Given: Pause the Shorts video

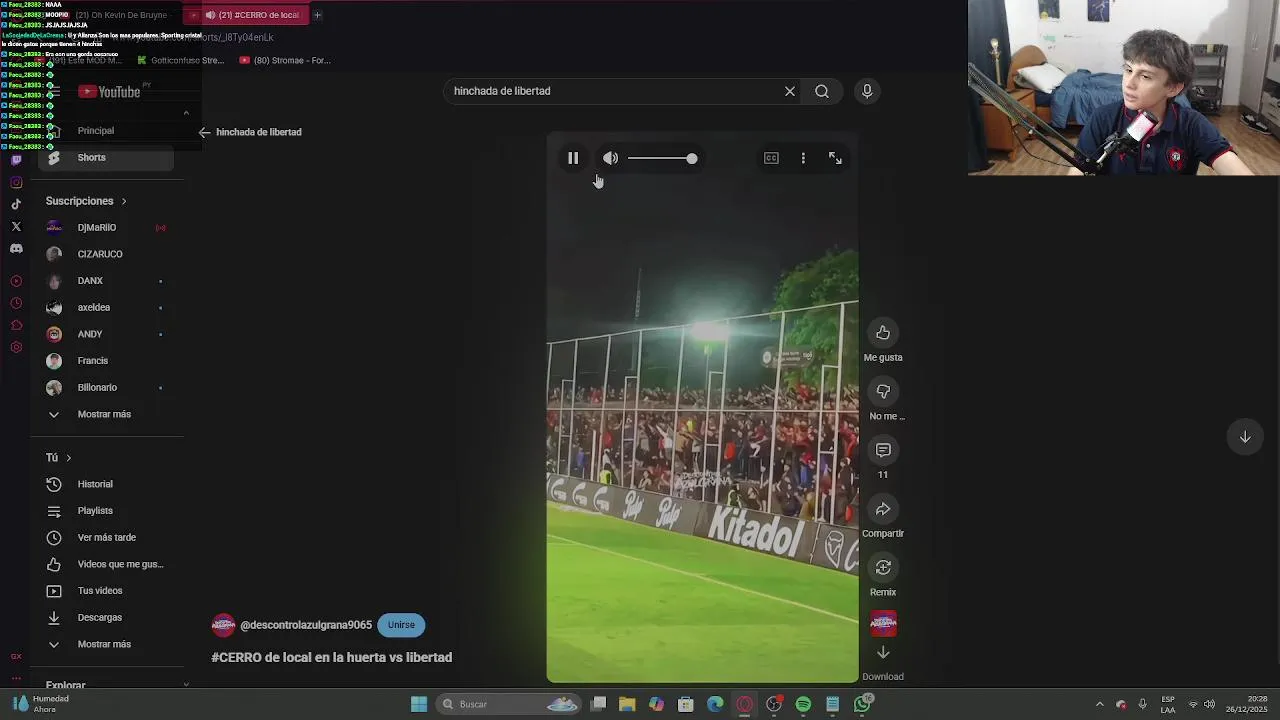Looking at the screenshot, I should pos(573,158).
